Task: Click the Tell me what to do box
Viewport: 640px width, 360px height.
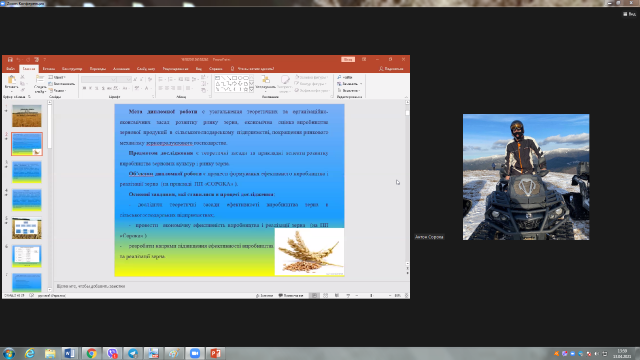Action: (252, 69)
